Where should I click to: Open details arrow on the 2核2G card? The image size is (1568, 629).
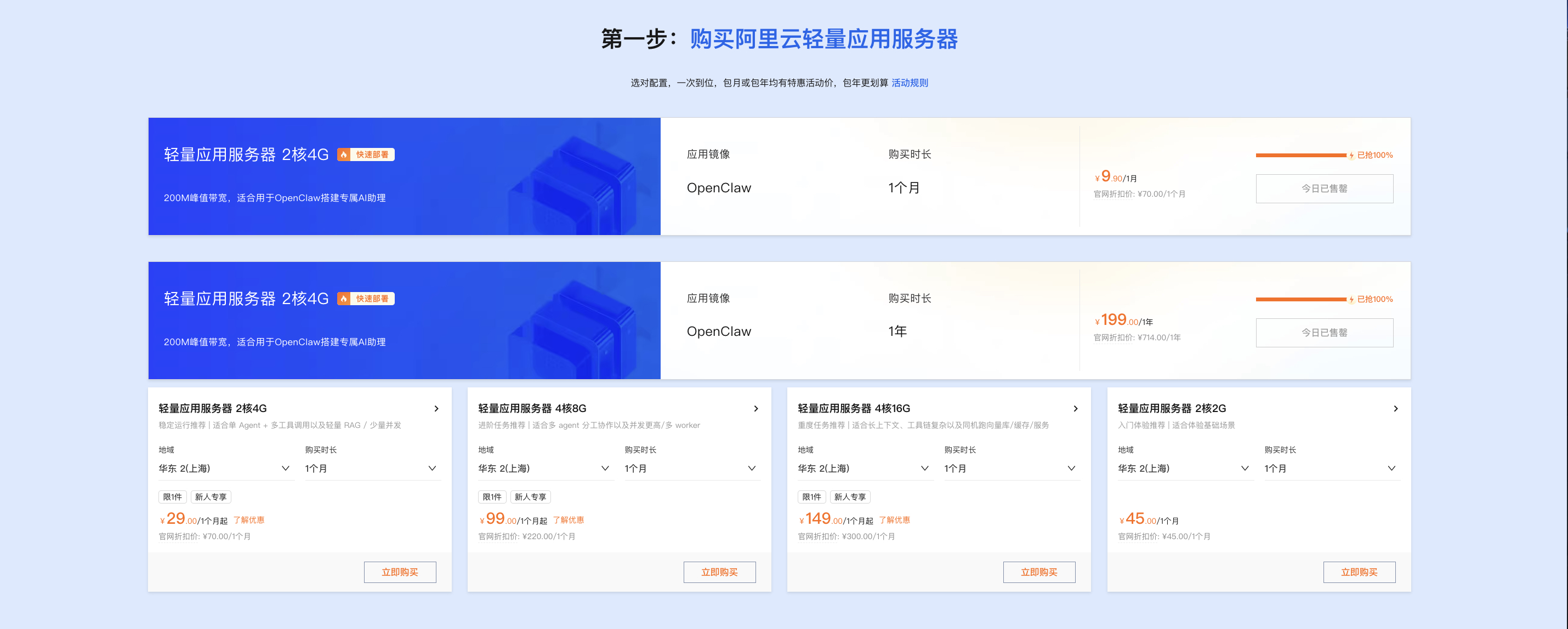pyautogui.click(x=1396, y=408)
